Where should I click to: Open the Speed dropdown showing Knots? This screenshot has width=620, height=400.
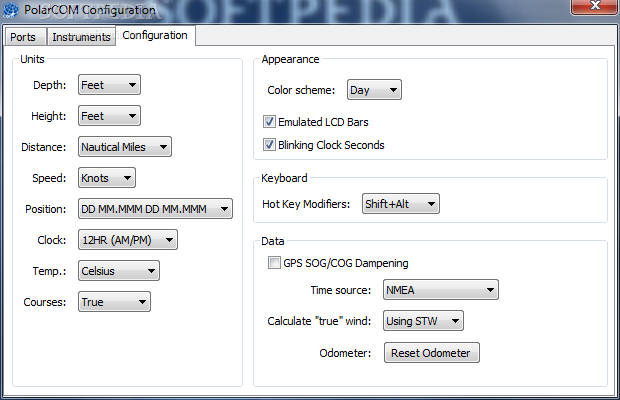(x=107, y=178)
